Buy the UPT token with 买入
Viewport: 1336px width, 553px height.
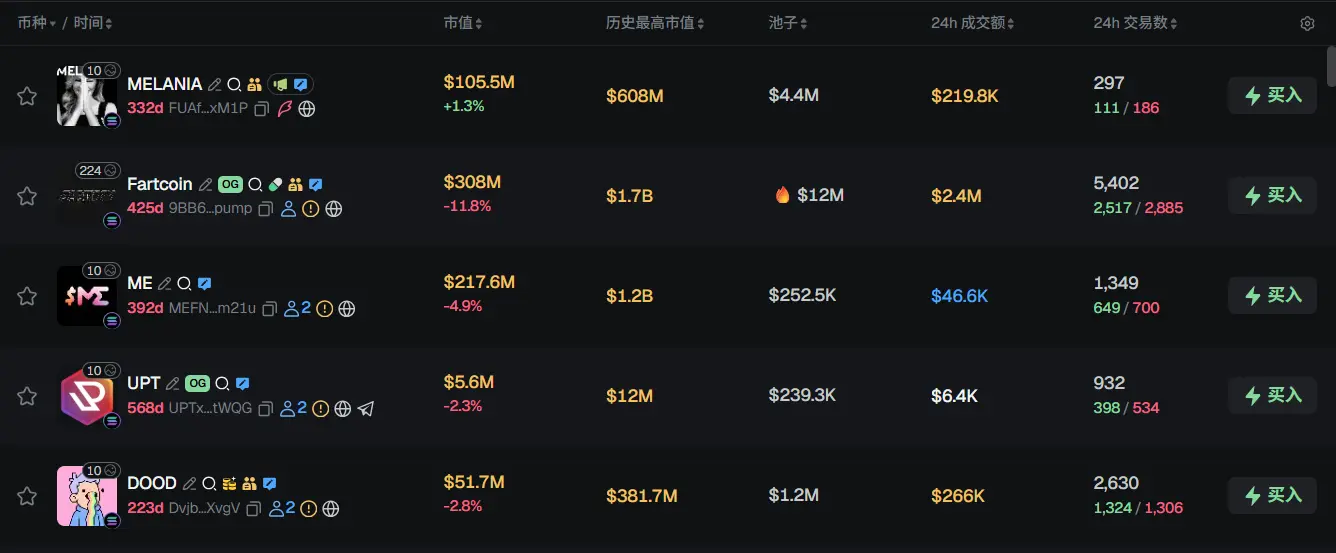point(1272,396)
